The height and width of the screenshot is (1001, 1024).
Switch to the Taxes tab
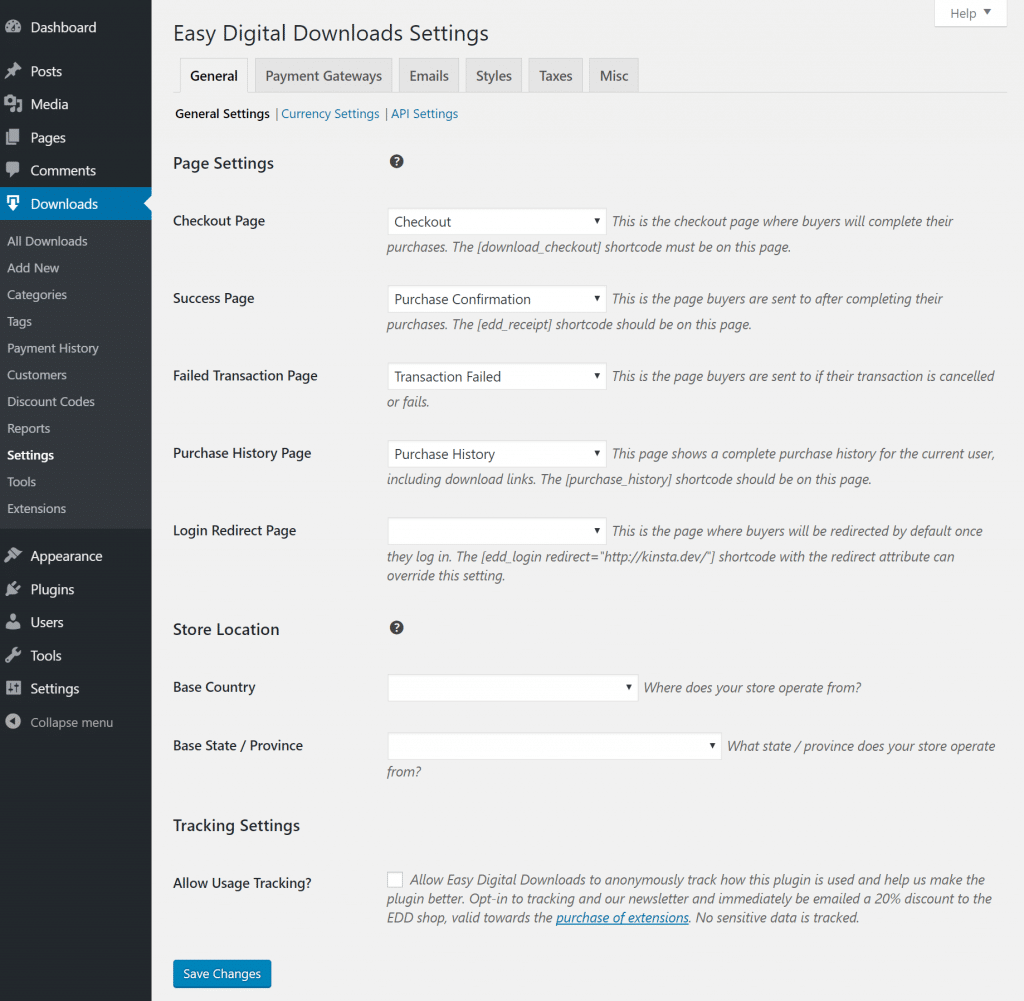[x=555, y=74]
